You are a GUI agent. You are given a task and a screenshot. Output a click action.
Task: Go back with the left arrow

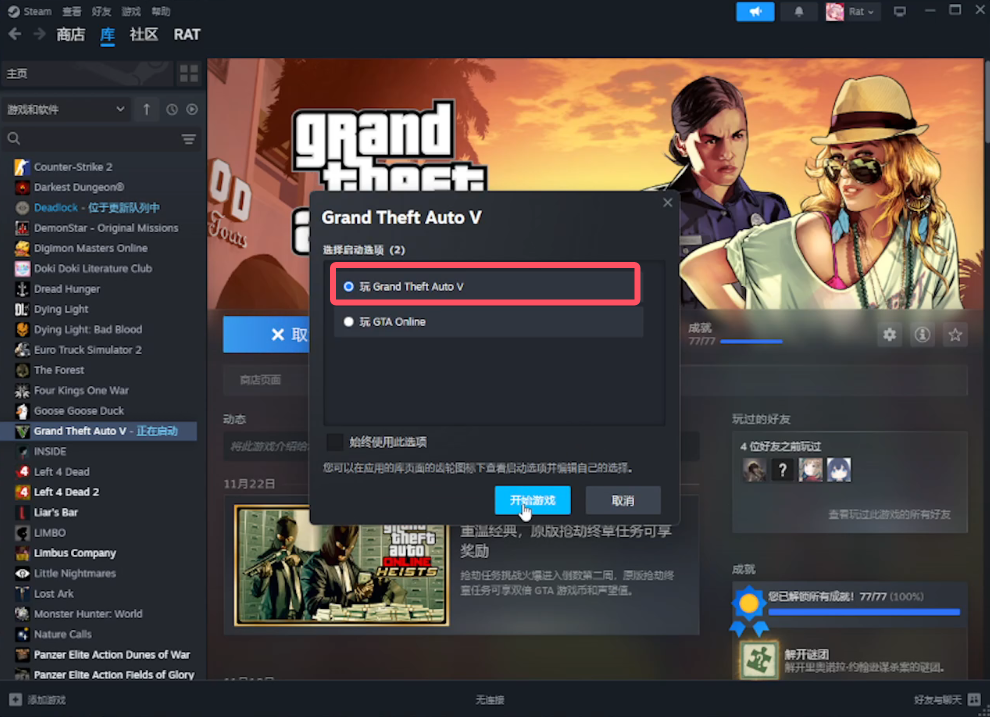(15, 34)
